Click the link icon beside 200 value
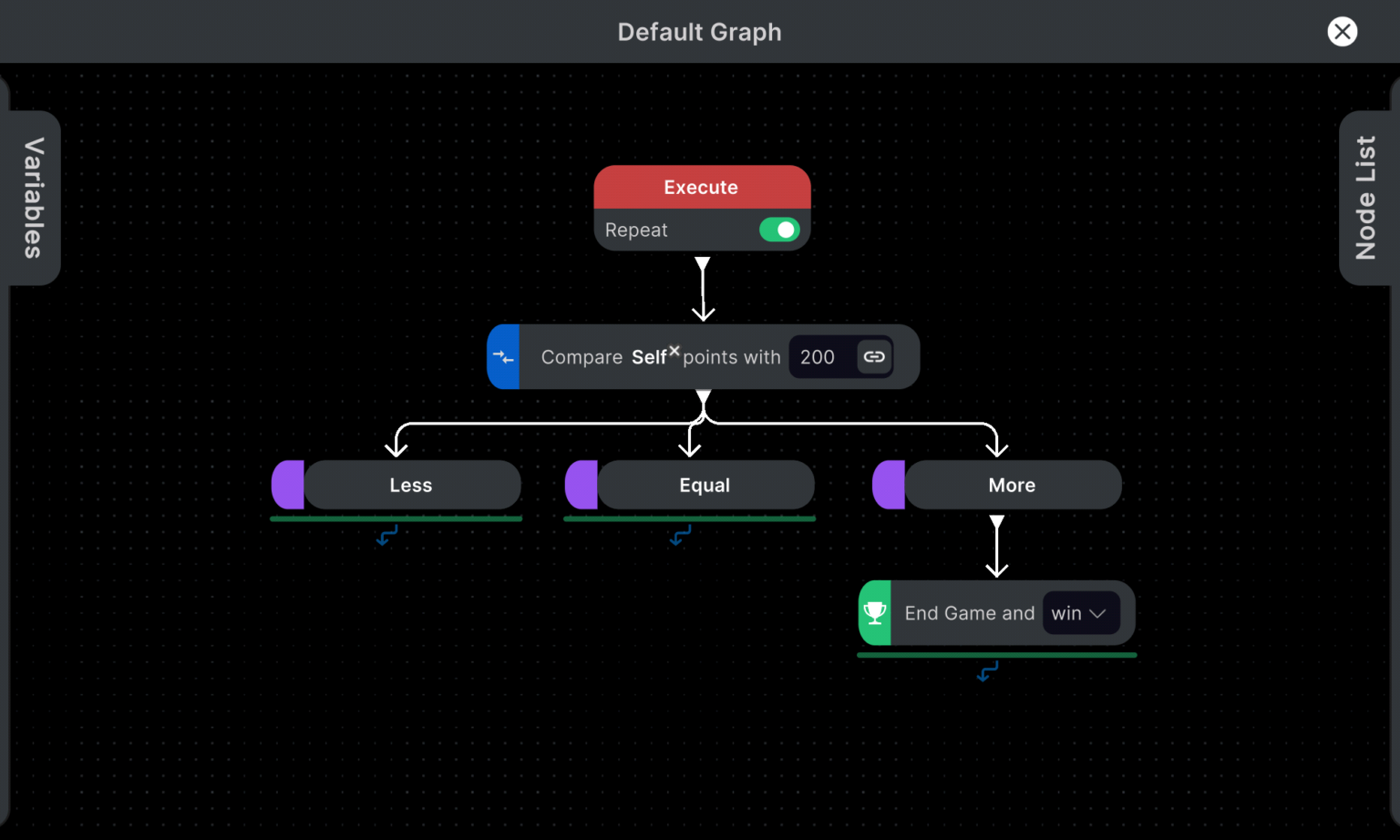 (x=874, y=357)
